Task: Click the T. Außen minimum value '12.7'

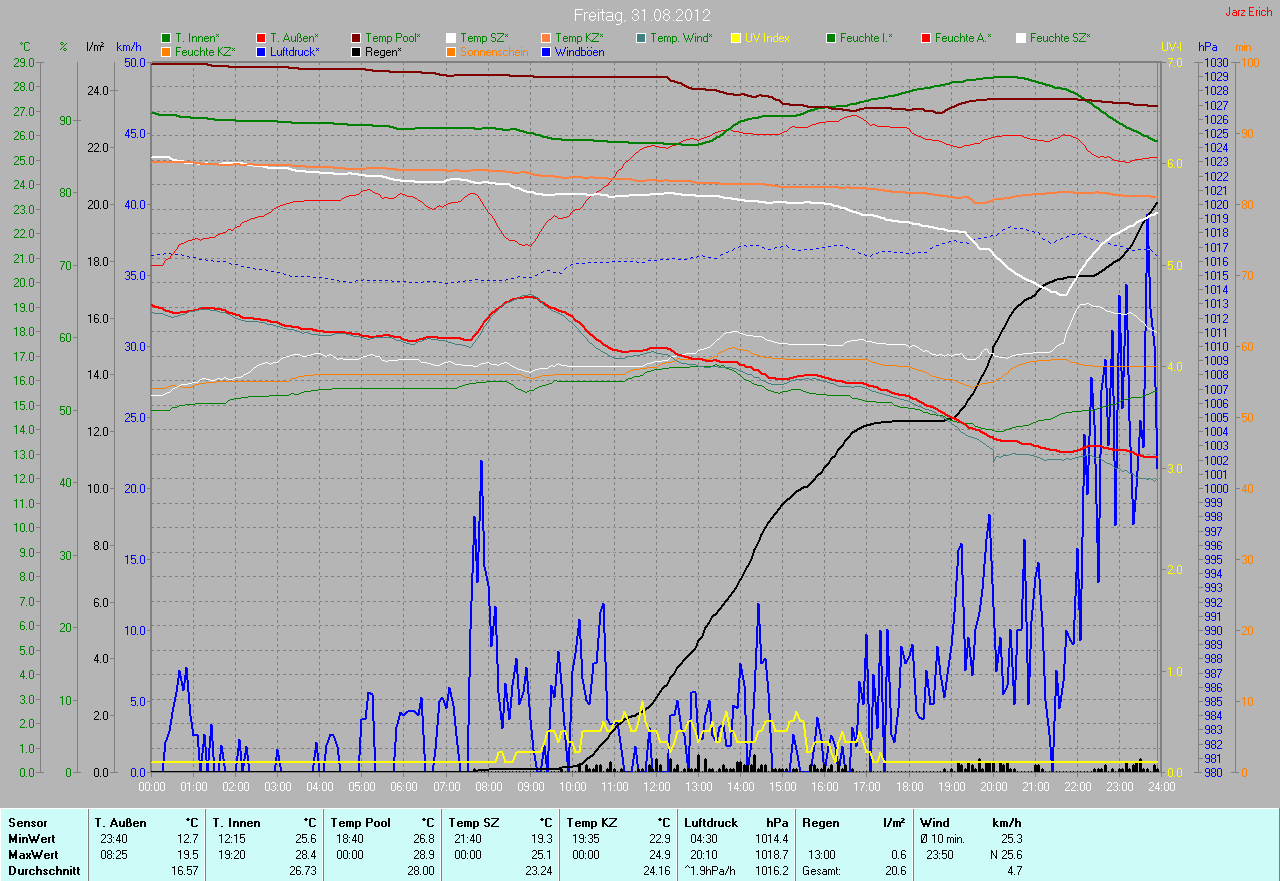Action: tap(188, 838)
